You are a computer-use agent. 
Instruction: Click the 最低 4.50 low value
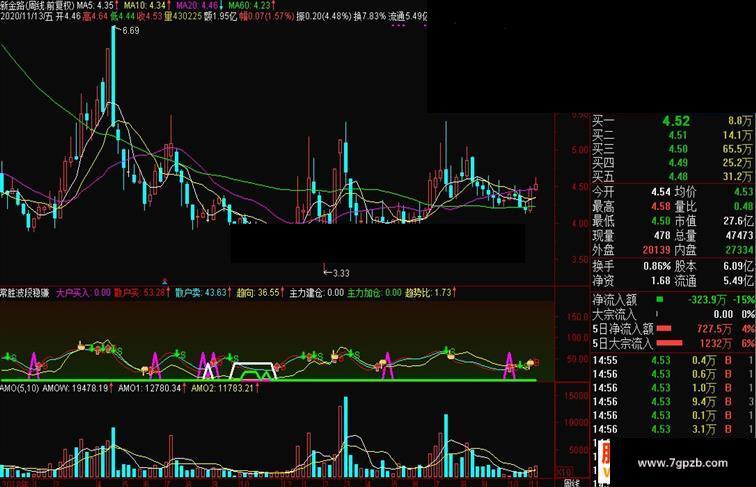pyautogui.click(x=661, y=221)
